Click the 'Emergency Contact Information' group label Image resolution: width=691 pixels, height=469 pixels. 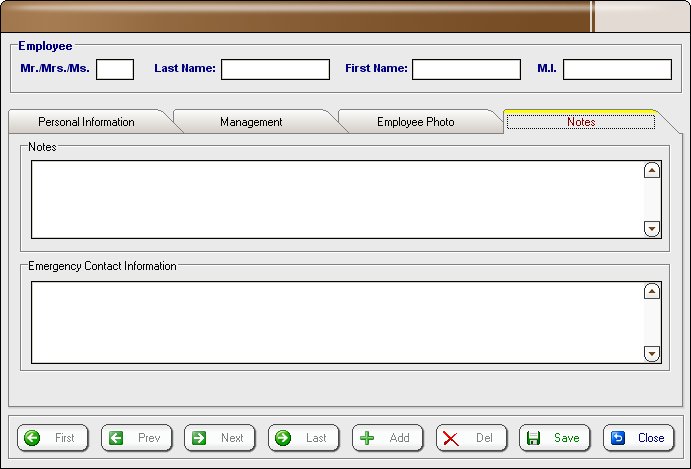(102, 266)
